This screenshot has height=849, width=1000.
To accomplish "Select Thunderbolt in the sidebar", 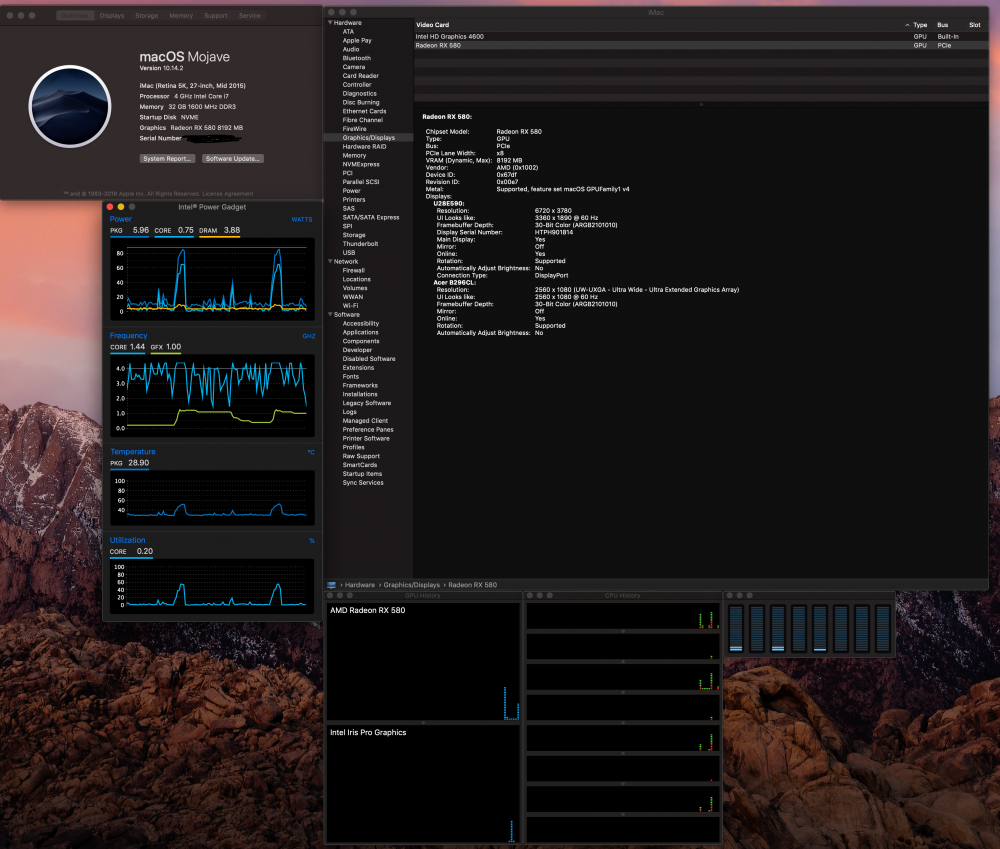I will click(x=360, y=244).
